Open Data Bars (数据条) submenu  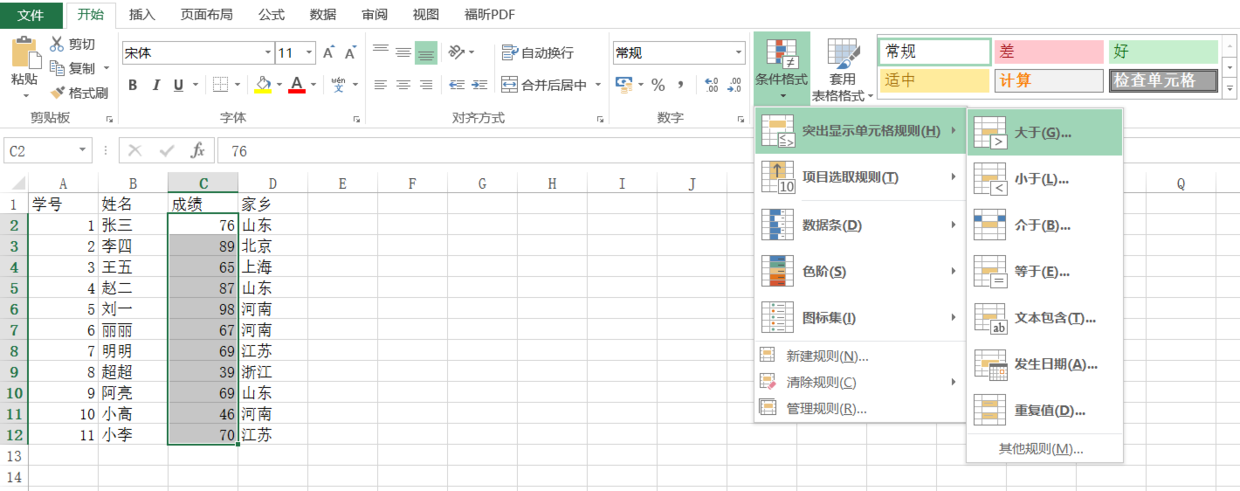tap(860, 225)
